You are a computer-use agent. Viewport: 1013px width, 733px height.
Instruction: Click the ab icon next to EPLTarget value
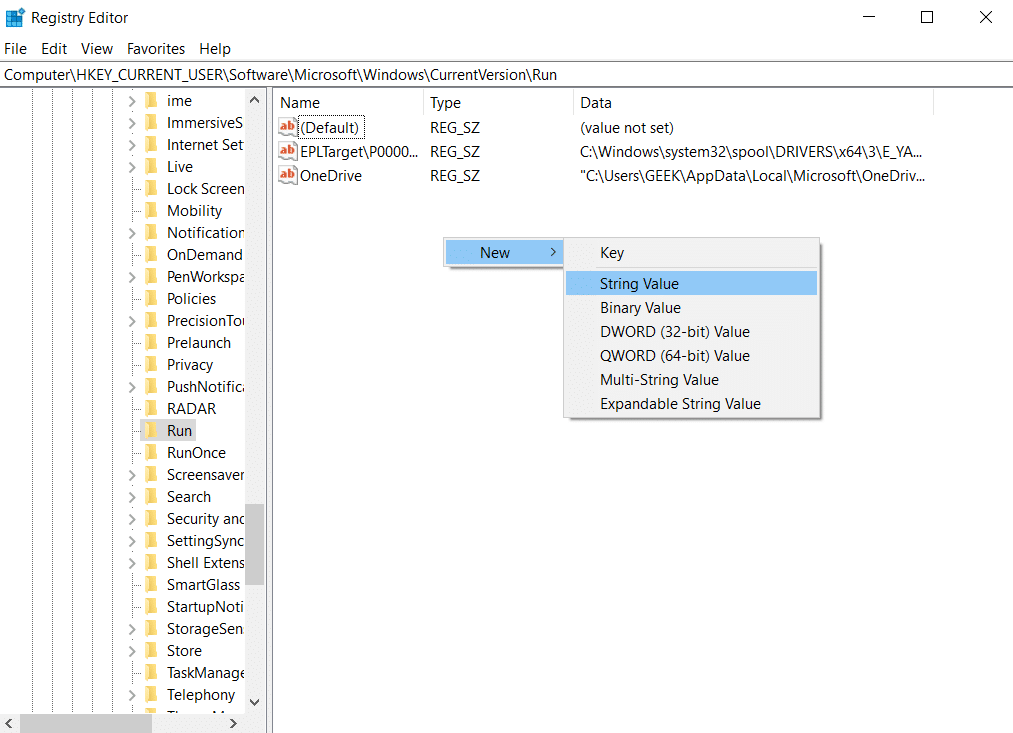(x=287, y=151)
